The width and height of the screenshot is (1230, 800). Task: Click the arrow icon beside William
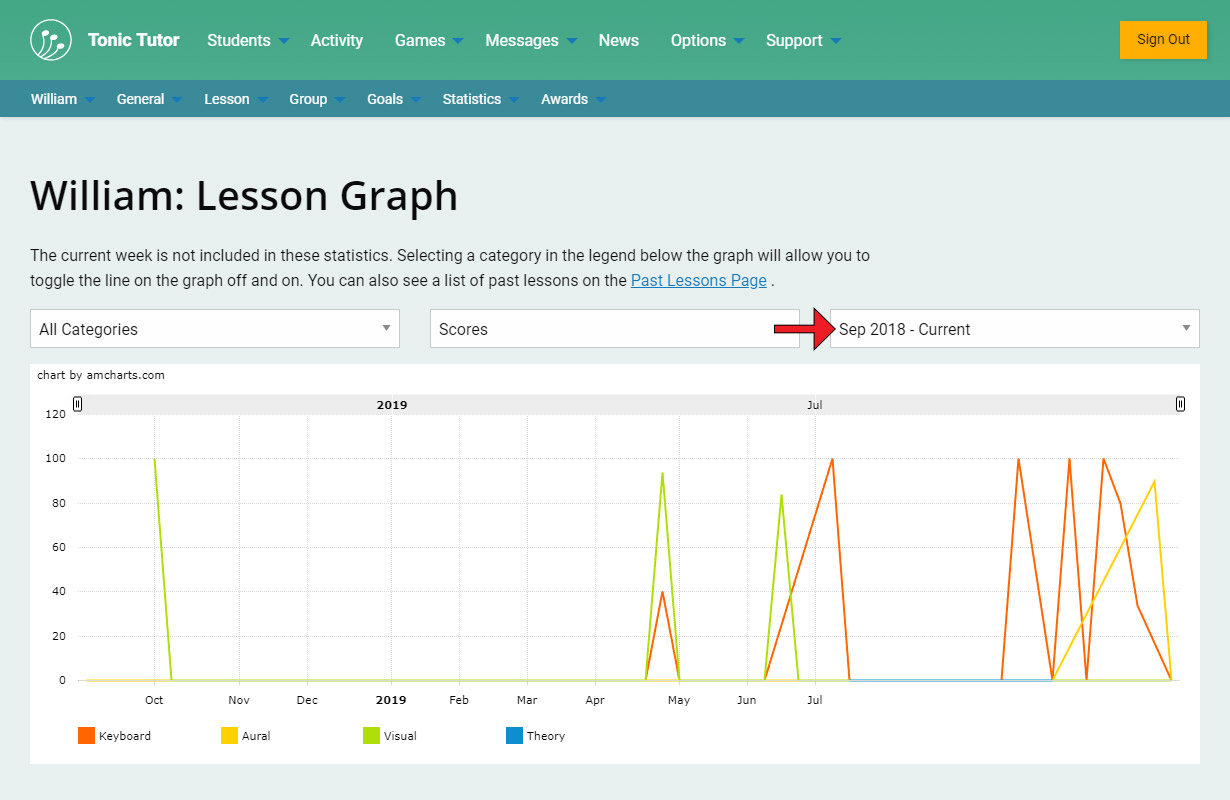point(90,100)
